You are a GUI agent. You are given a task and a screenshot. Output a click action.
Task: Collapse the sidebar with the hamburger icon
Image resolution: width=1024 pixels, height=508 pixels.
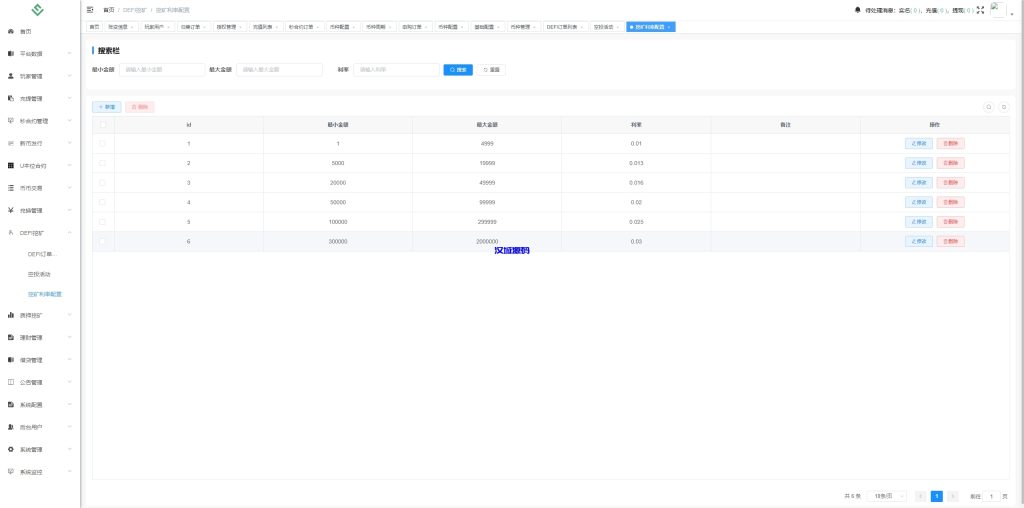[x=90, y=9]
